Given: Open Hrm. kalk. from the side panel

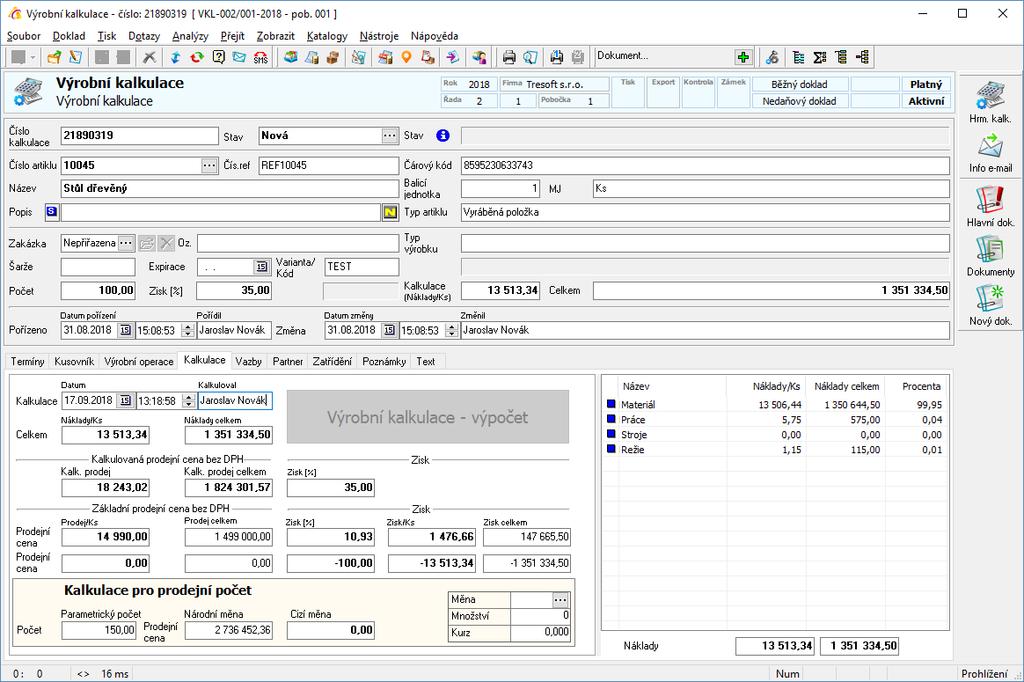Looking at the screenshot, I should 990,102.
